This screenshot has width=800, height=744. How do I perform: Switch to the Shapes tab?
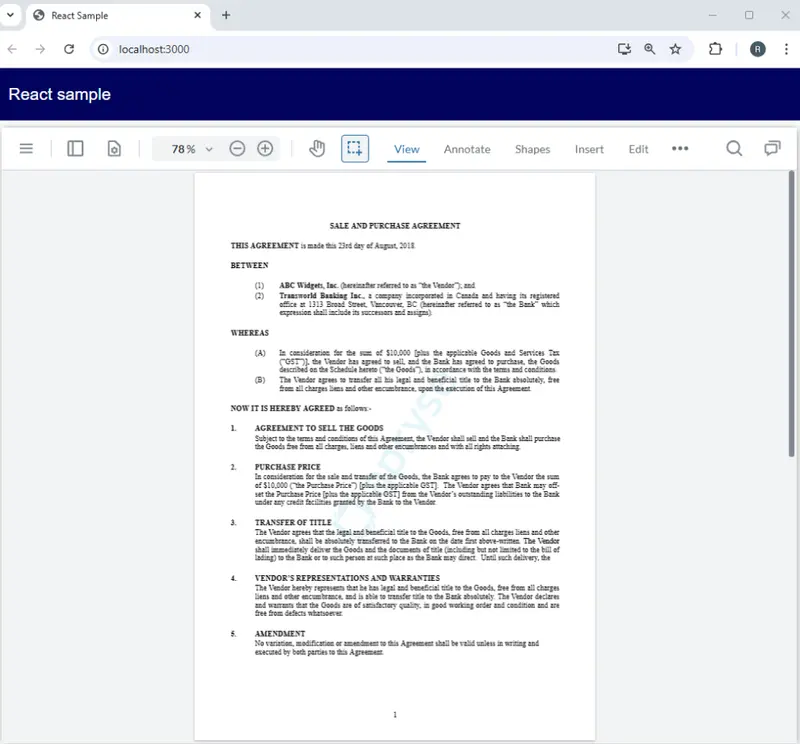(532, 150)
